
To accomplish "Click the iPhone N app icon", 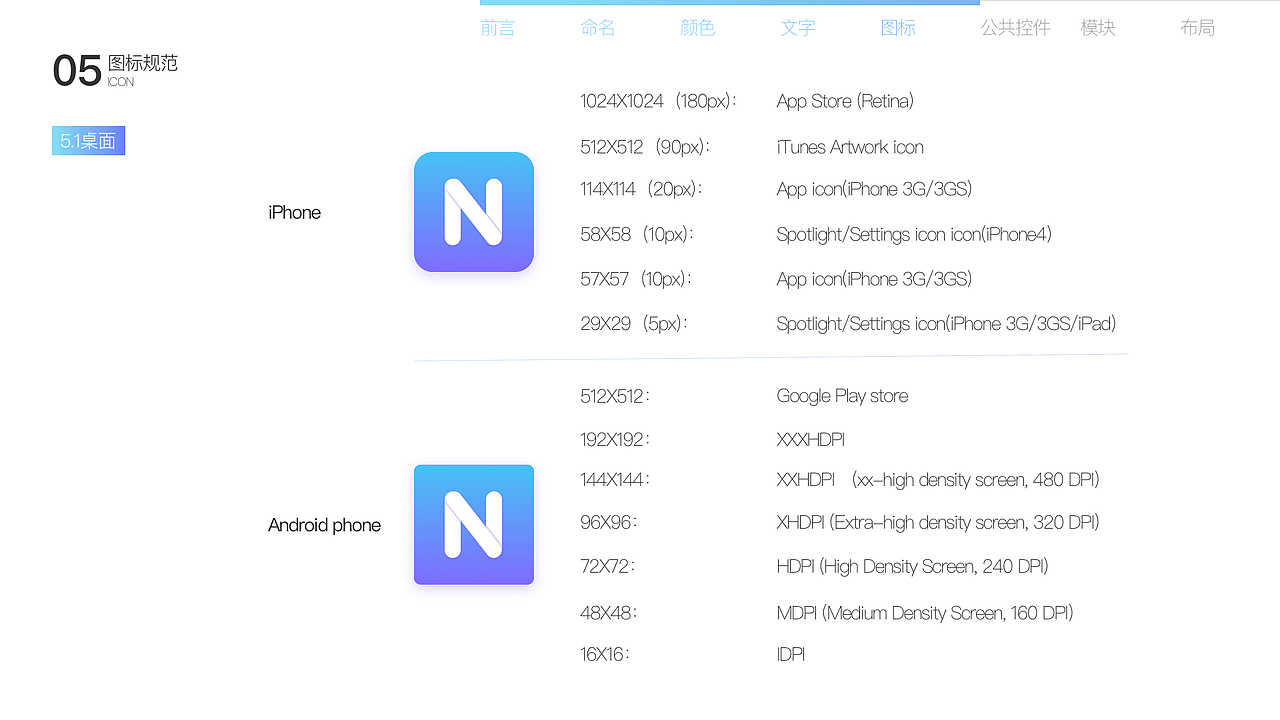I will click(x=474, y=212).
